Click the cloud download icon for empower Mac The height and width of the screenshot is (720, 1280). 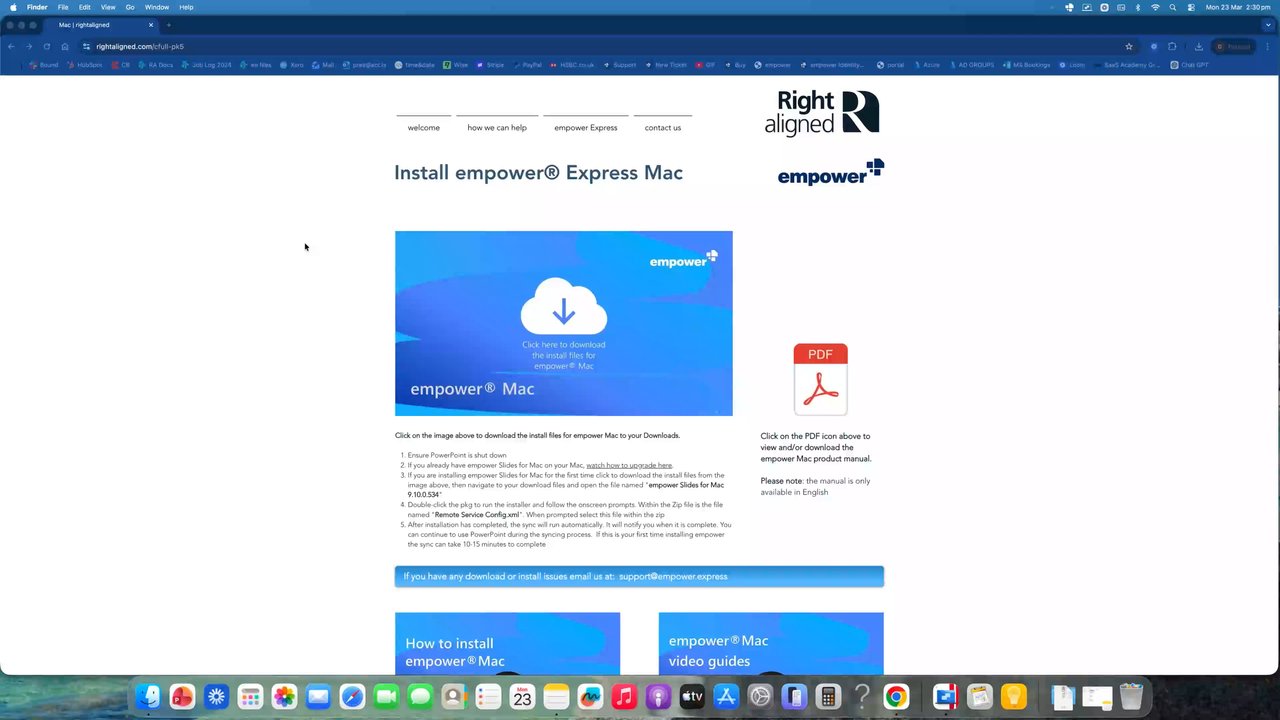point(563,306)
